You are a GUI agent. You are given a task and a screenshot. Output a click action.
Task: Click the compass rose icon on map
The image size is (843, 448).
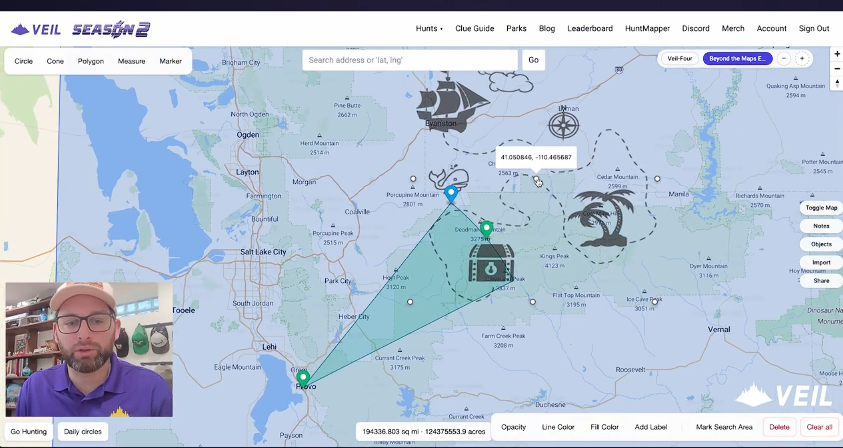[x=565, y=126]
